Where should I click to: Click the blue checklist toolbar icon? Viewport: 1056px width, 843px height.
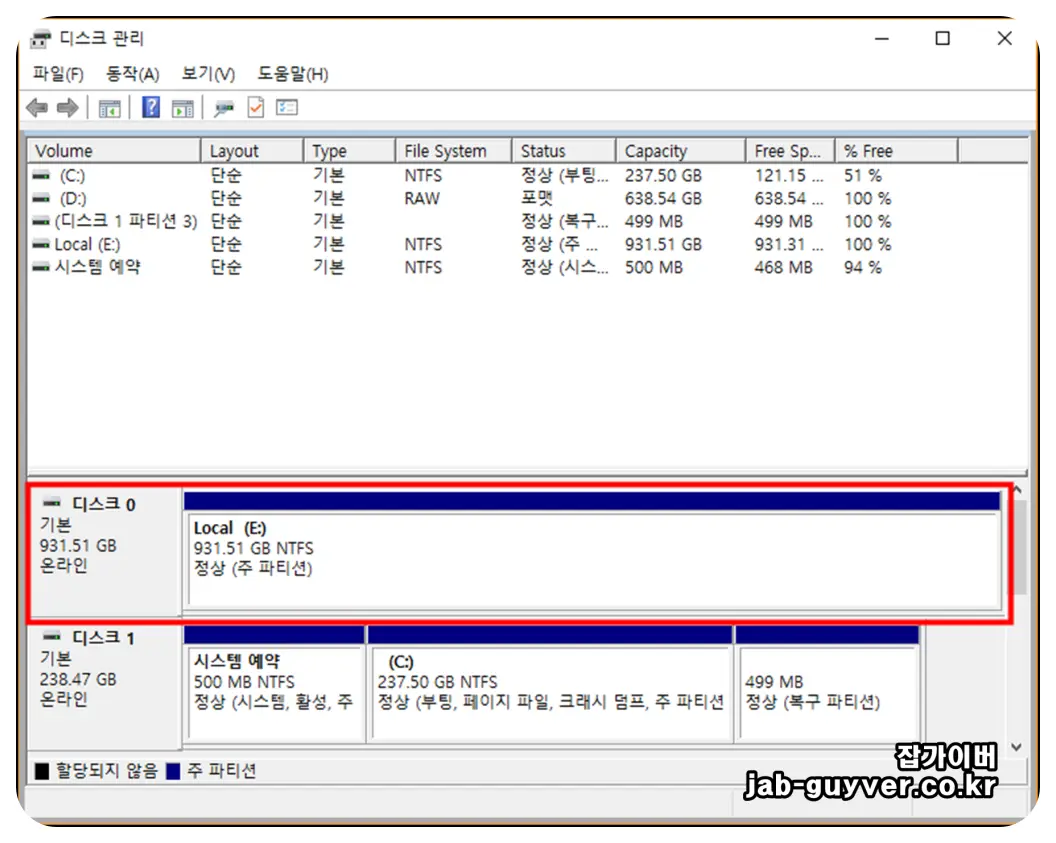[x=287, y=107]
